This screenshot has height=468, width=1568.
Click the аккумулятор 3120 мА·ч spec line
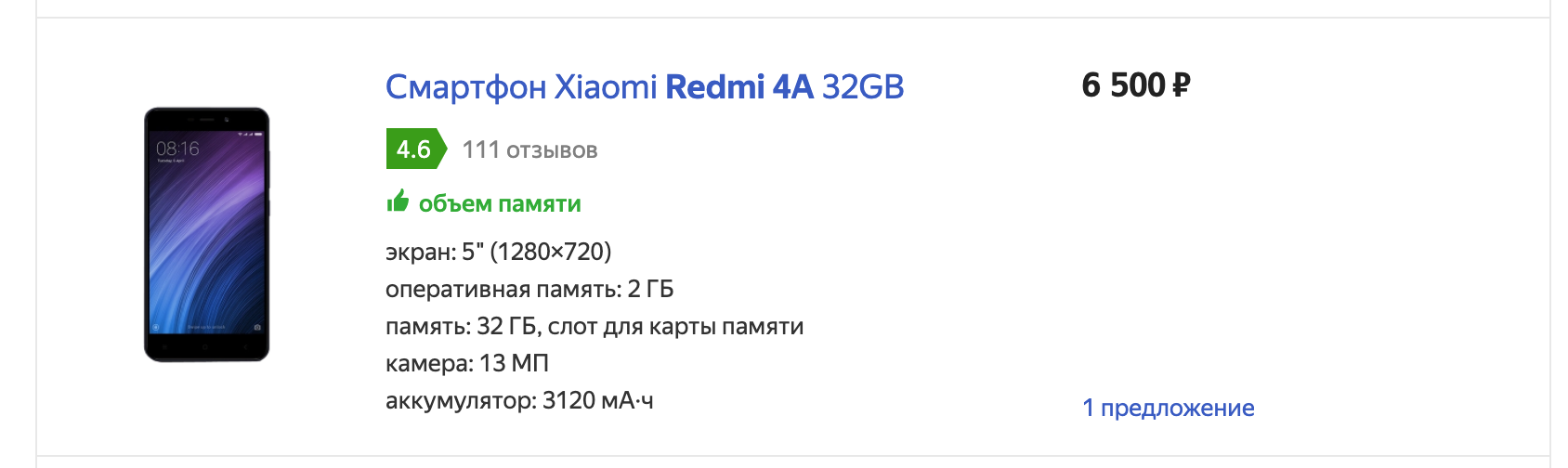point(519,400)
